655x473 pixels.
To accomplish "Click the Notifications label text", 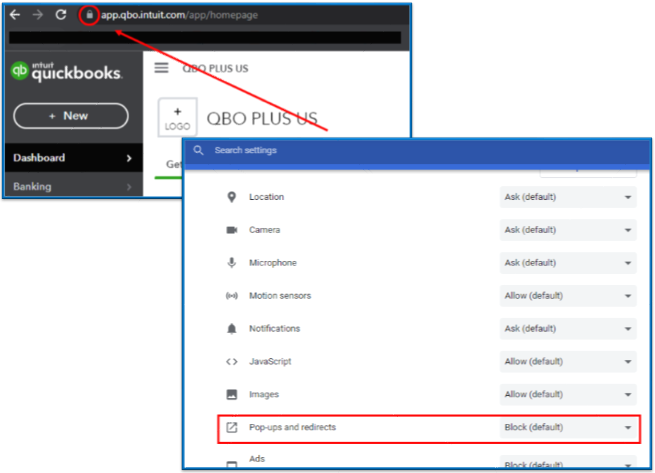I will (274, 328).
